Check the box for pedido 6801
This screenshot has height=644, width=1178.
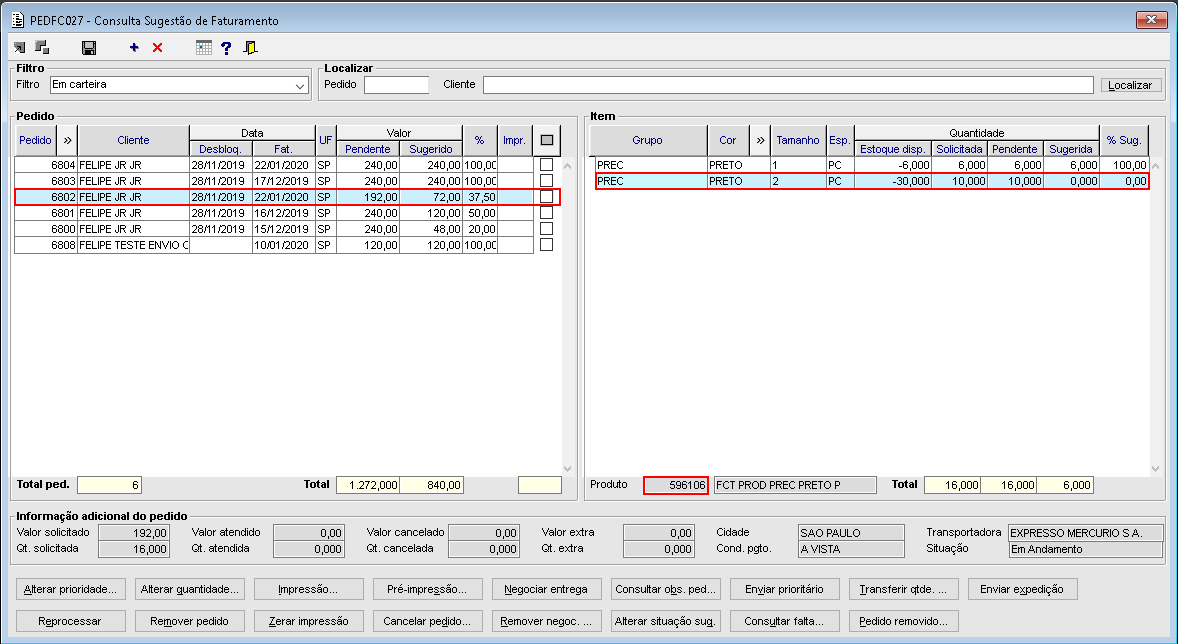pos(547,213)
